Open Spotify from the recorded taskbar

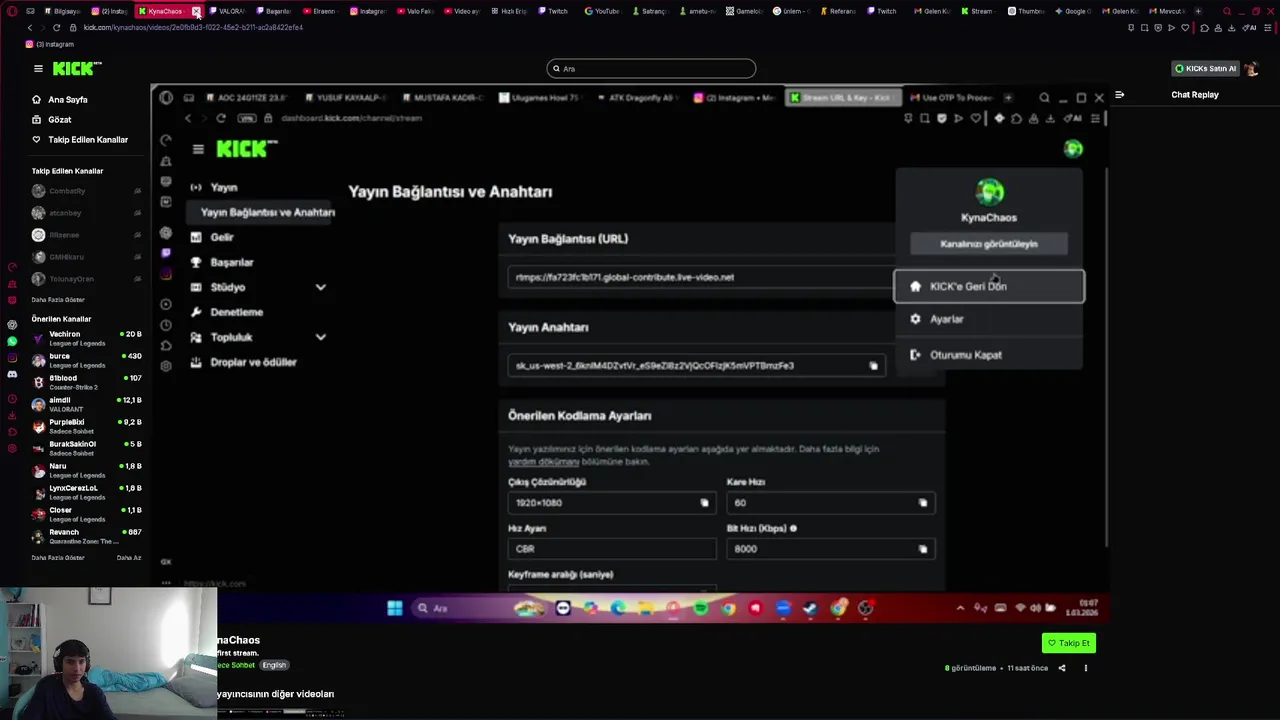[700, 608]
